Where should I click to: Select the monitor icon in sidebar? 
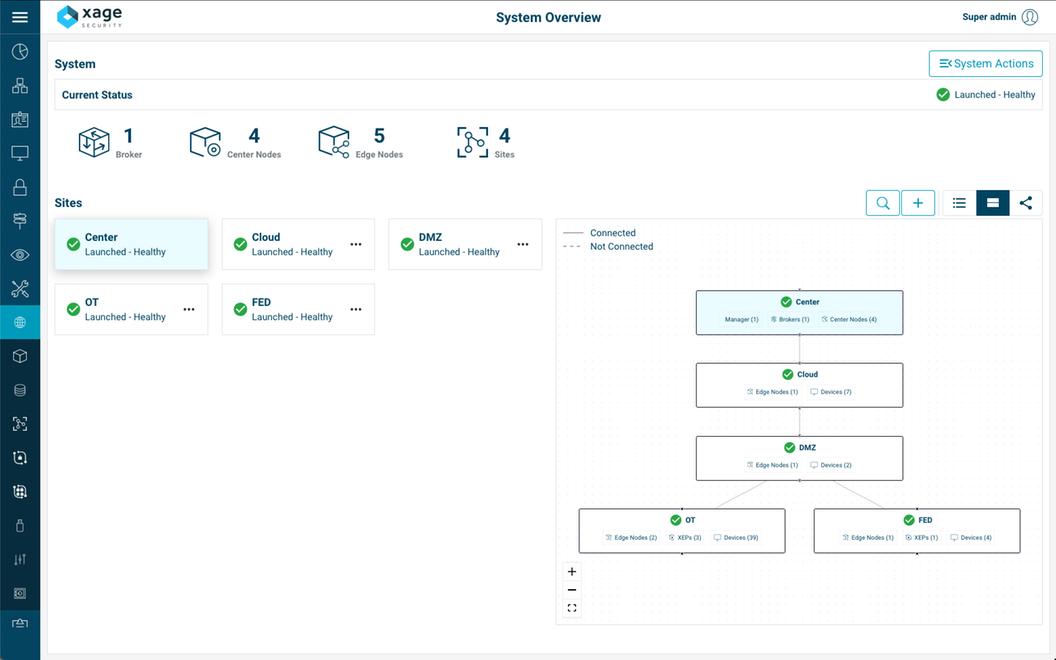coord(20,153)
